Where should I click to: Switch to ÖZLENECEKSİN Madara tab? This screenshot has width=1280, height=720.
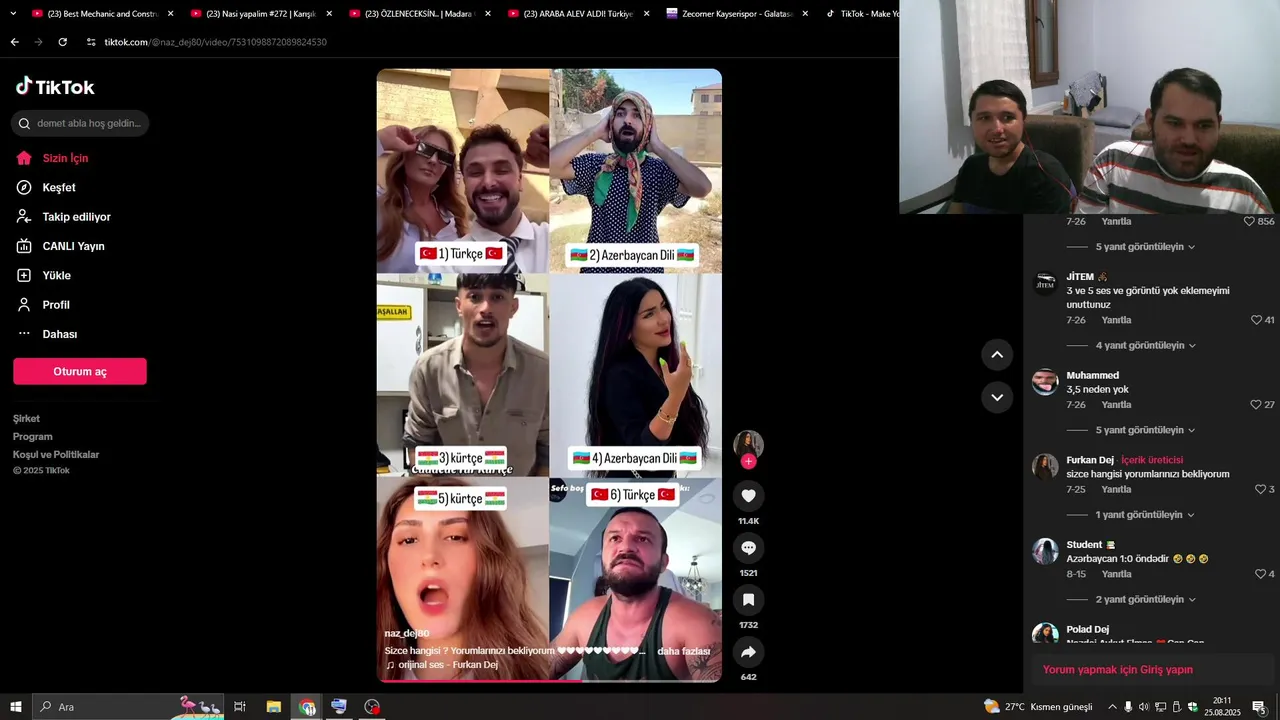coord(418,14)
